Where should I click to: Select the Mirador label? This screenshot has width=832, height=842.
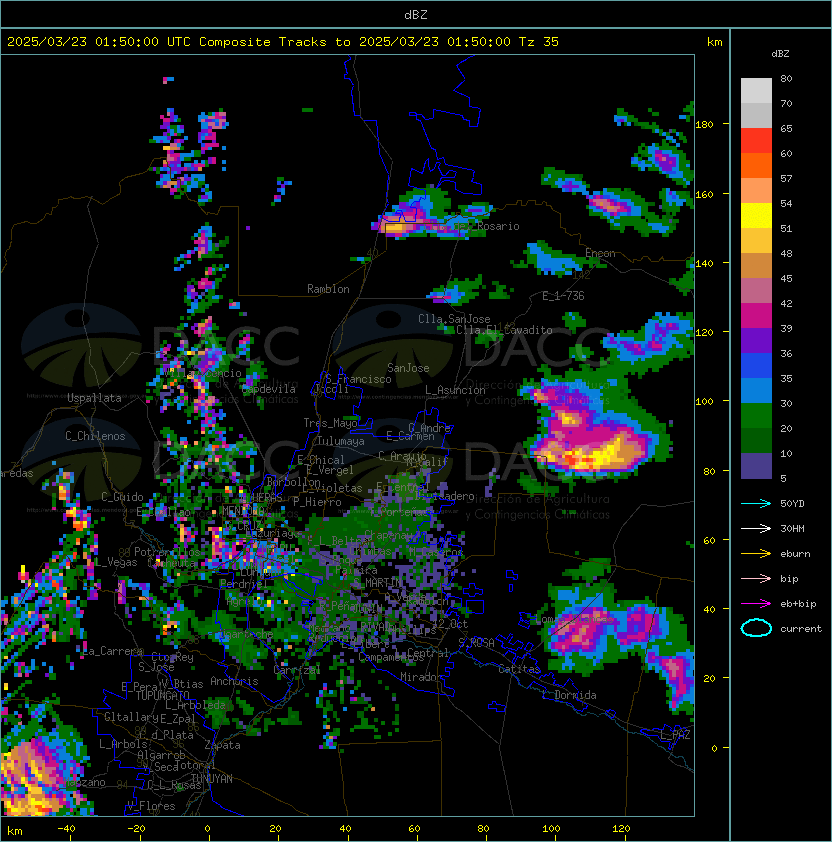421,677
